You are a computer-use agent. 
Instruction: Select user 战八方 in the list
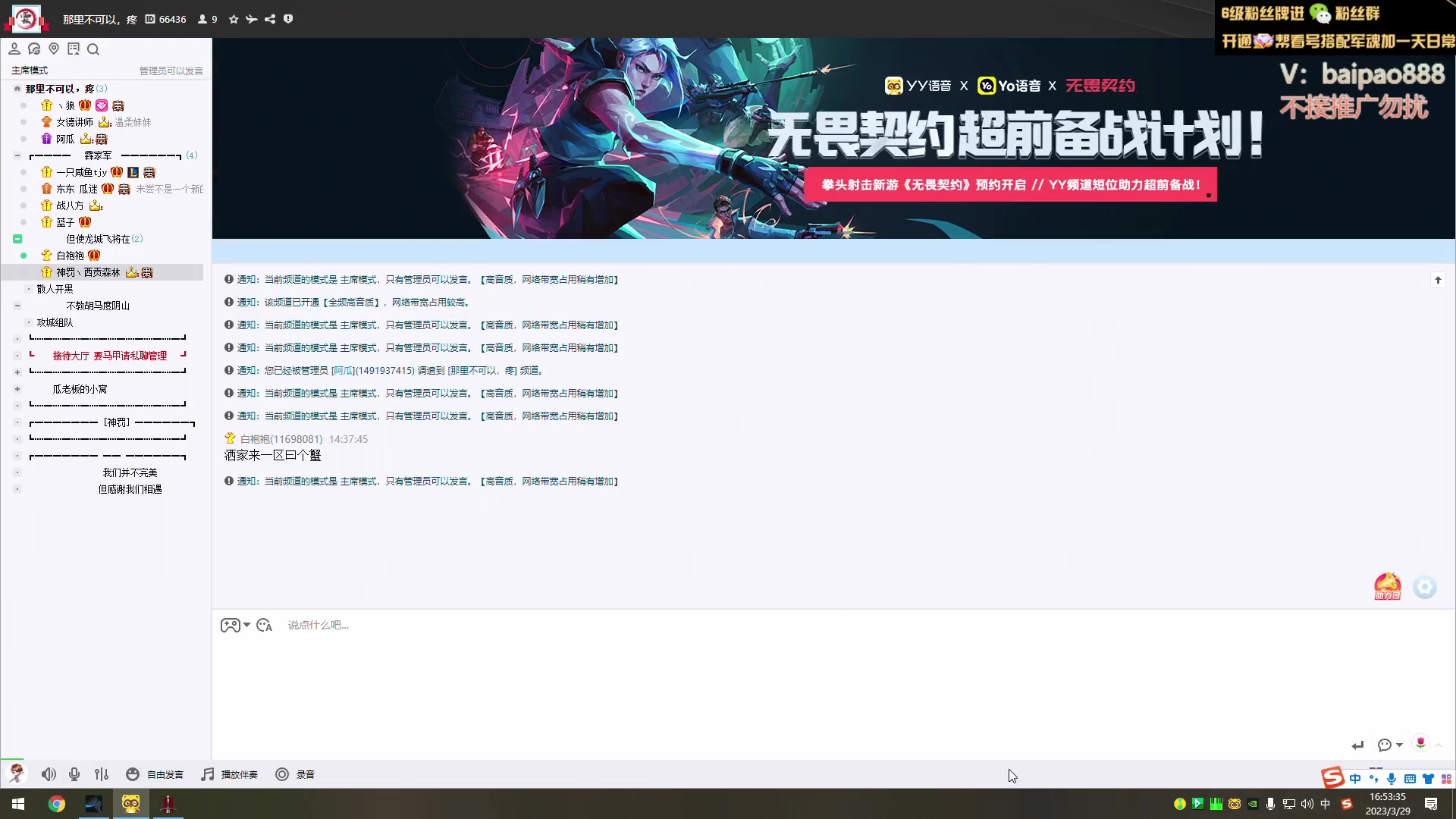click(71, 206)
